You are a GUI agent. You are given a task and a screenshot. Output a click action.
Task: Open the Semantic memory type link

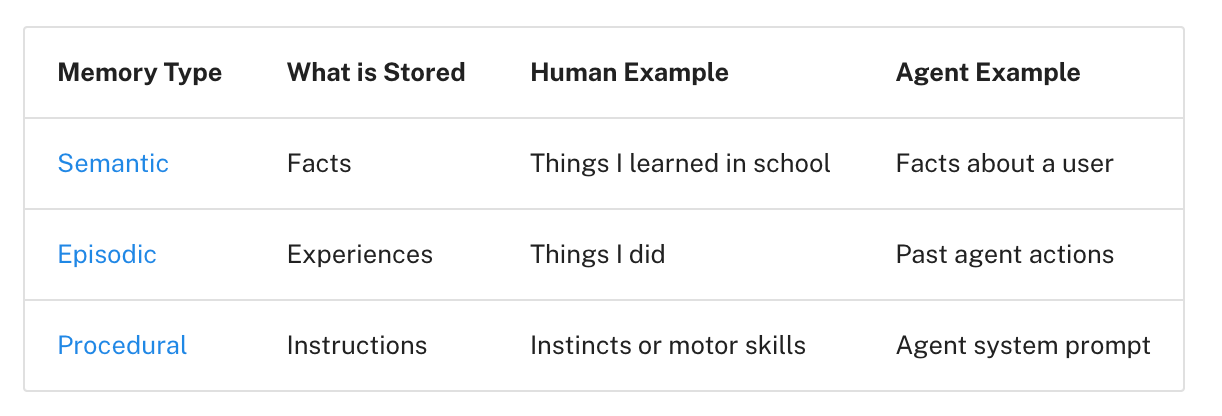coord(113,163)
